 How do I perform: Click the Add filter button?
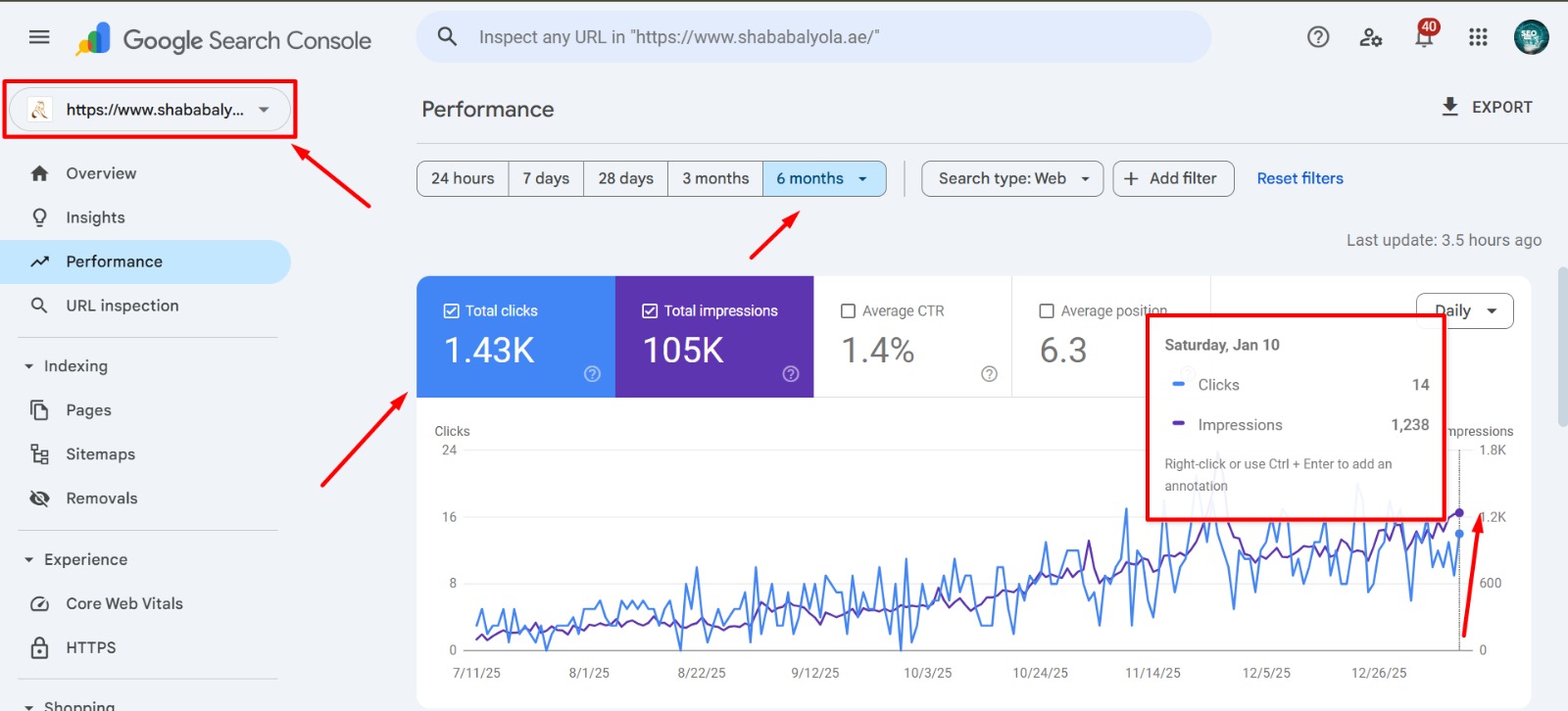tap(1173, 178)
